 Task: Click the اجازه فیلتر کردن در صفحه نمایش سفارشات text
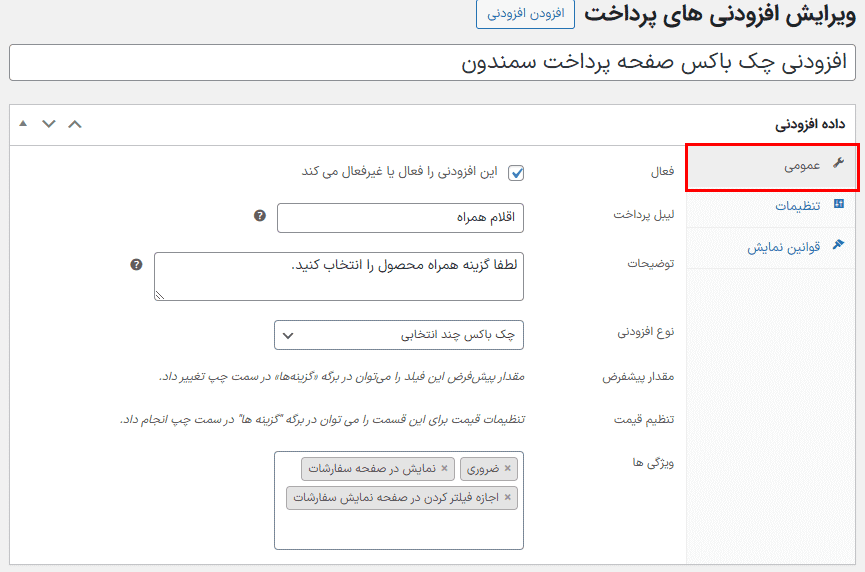[x=396, y=498]
